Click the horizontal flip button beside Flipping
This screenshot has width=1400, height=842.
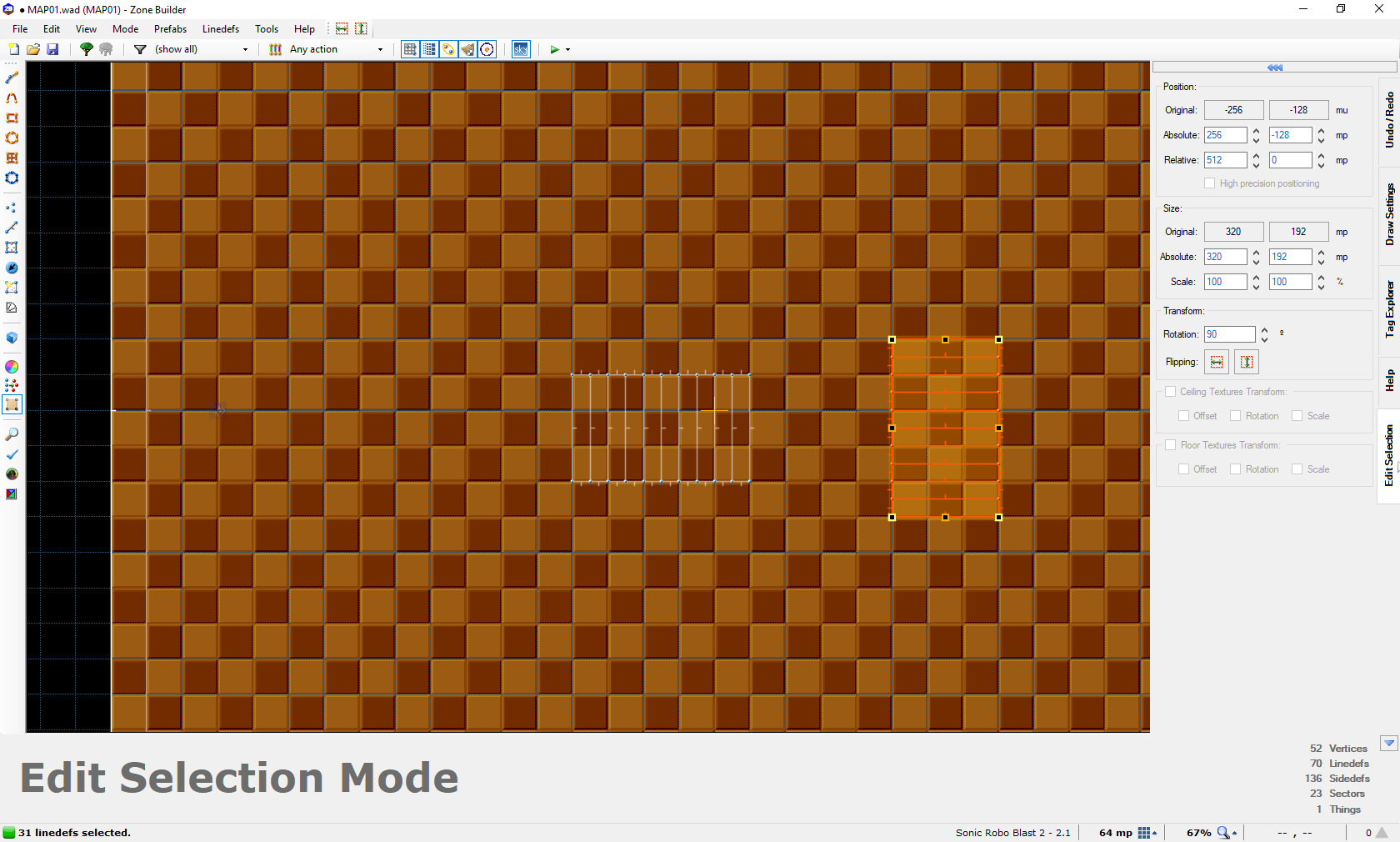[x=1217, y=362]
